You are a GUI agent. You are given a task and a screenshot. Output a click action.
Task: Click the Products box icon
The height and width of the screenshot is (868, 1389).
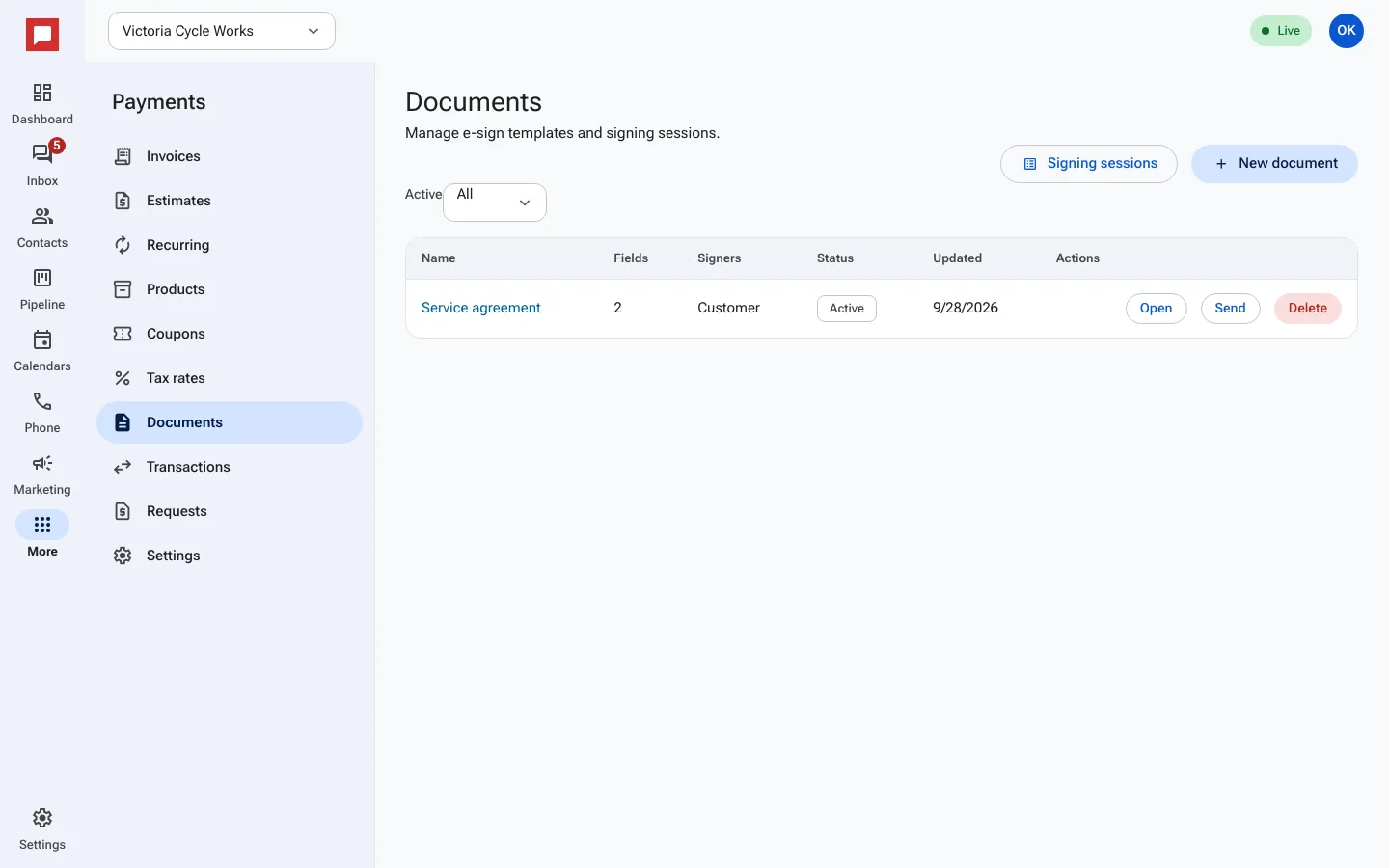point(123,289)
